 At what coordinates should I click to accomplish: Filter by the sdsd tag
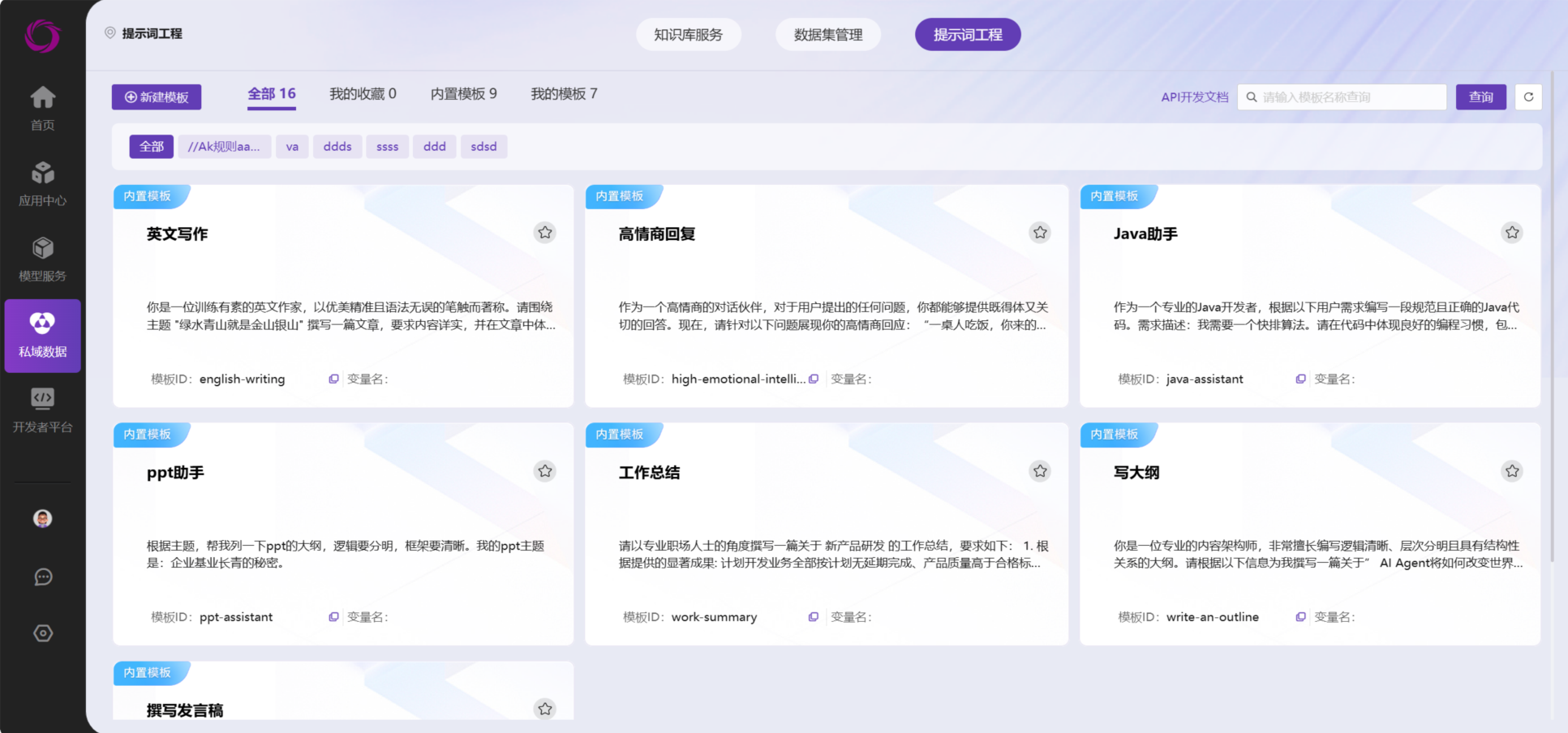tap(483, 147)
